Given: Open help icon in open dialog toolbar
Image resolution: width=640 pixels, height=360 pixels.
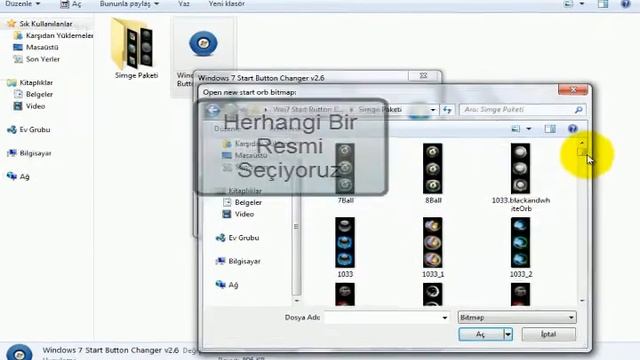Looking at the screenshot, I should pyautogui.click(x=573, y=129).
